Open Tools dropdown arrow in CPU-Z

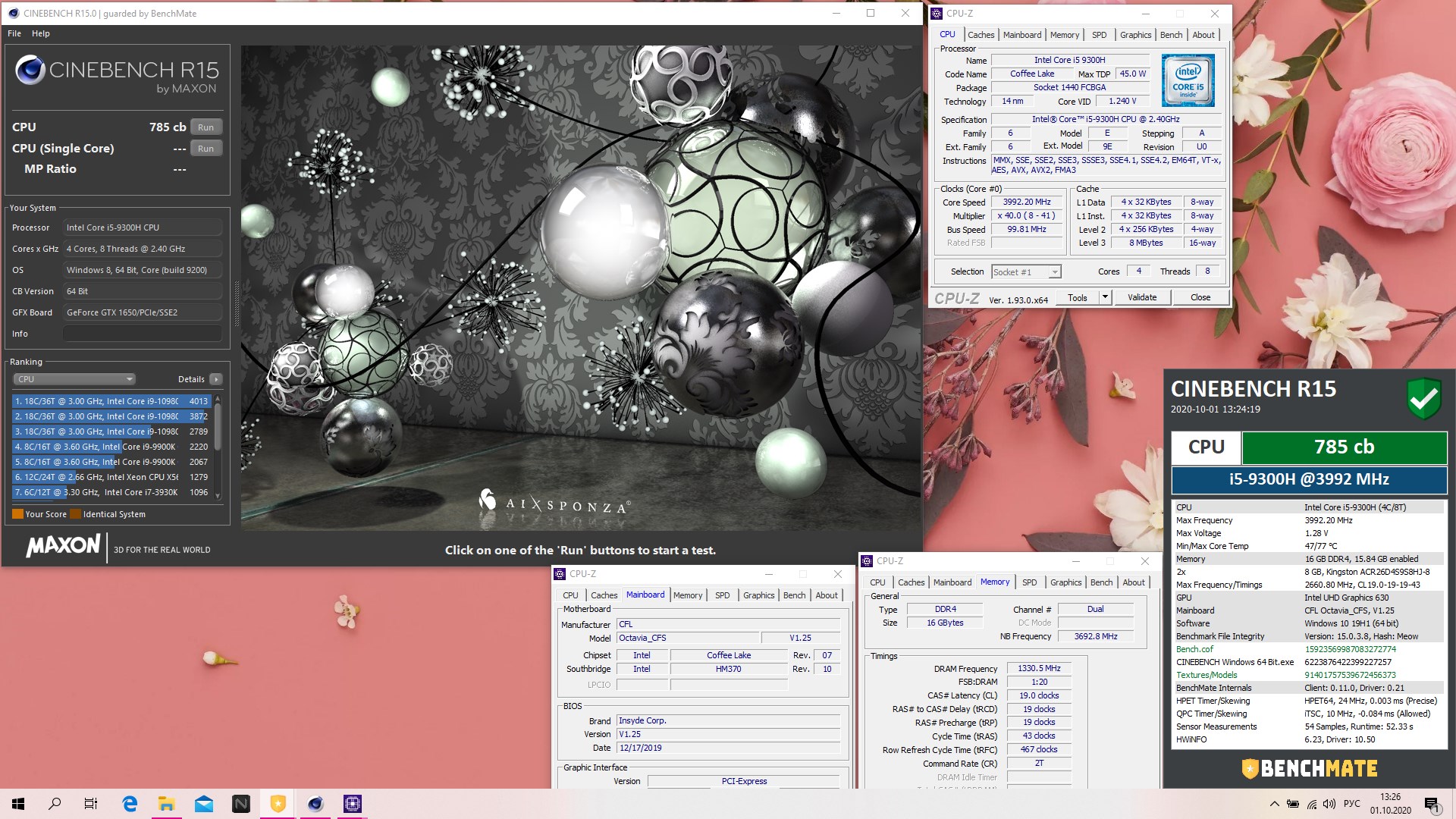1106,298
